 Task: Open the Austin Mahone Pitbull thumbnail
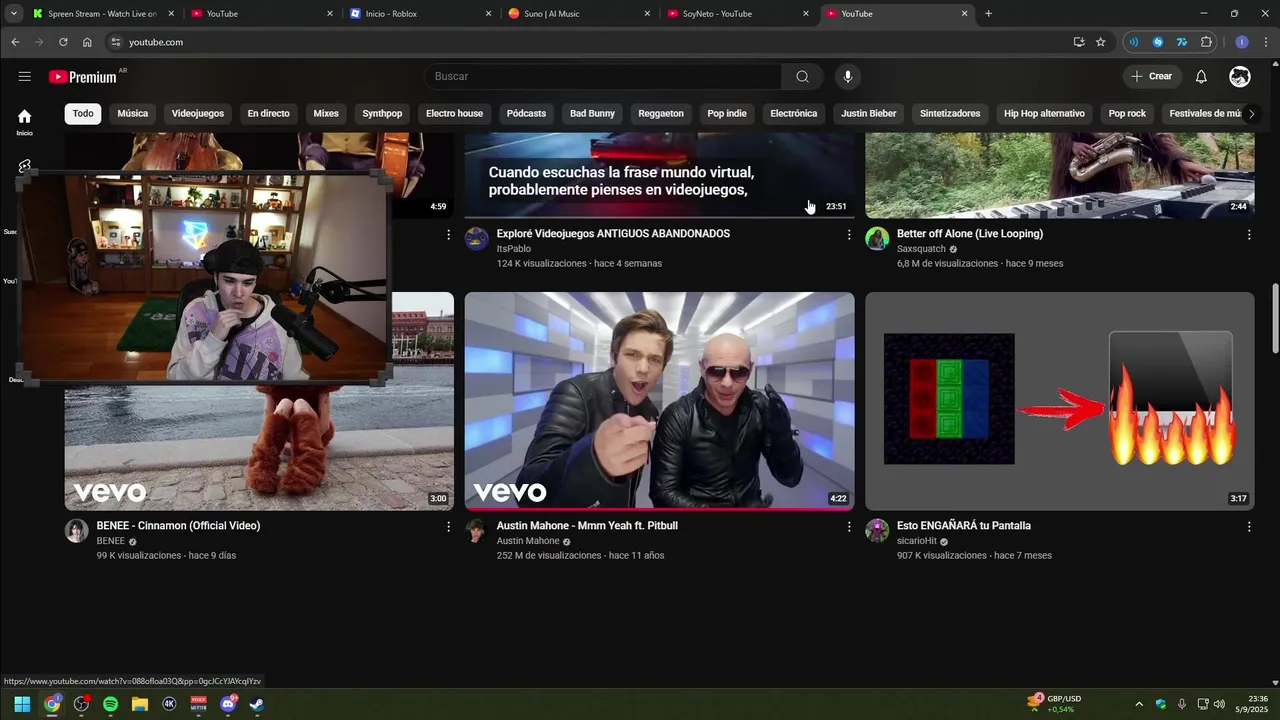point(660,401)
